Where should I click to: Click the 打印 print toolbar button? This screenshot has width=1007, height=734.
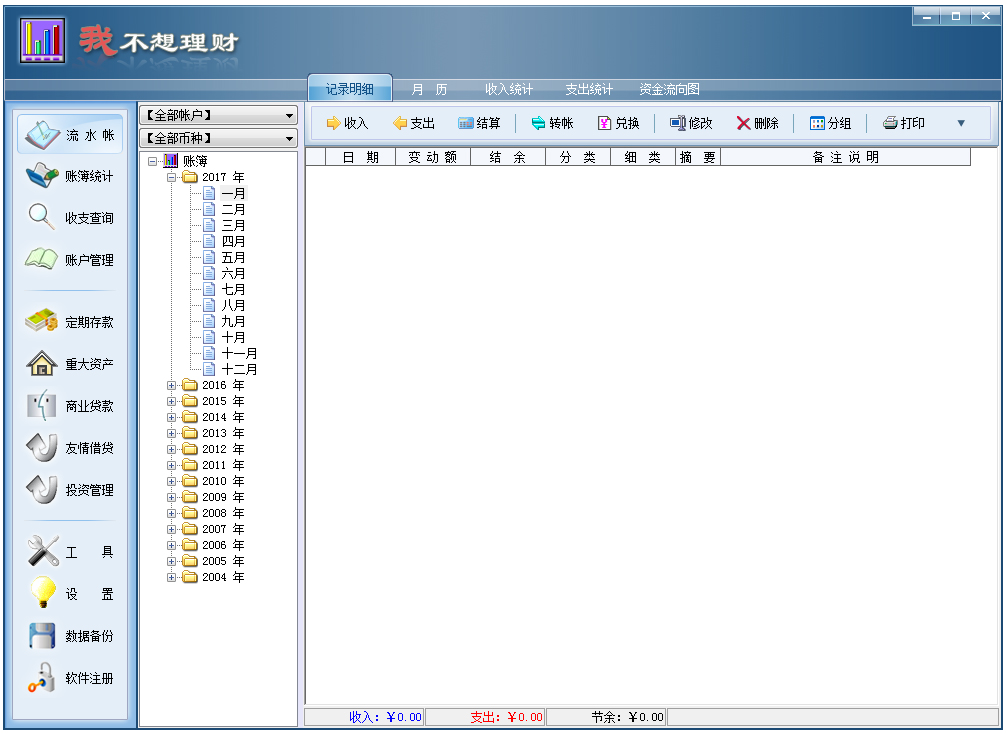(904, 123)
